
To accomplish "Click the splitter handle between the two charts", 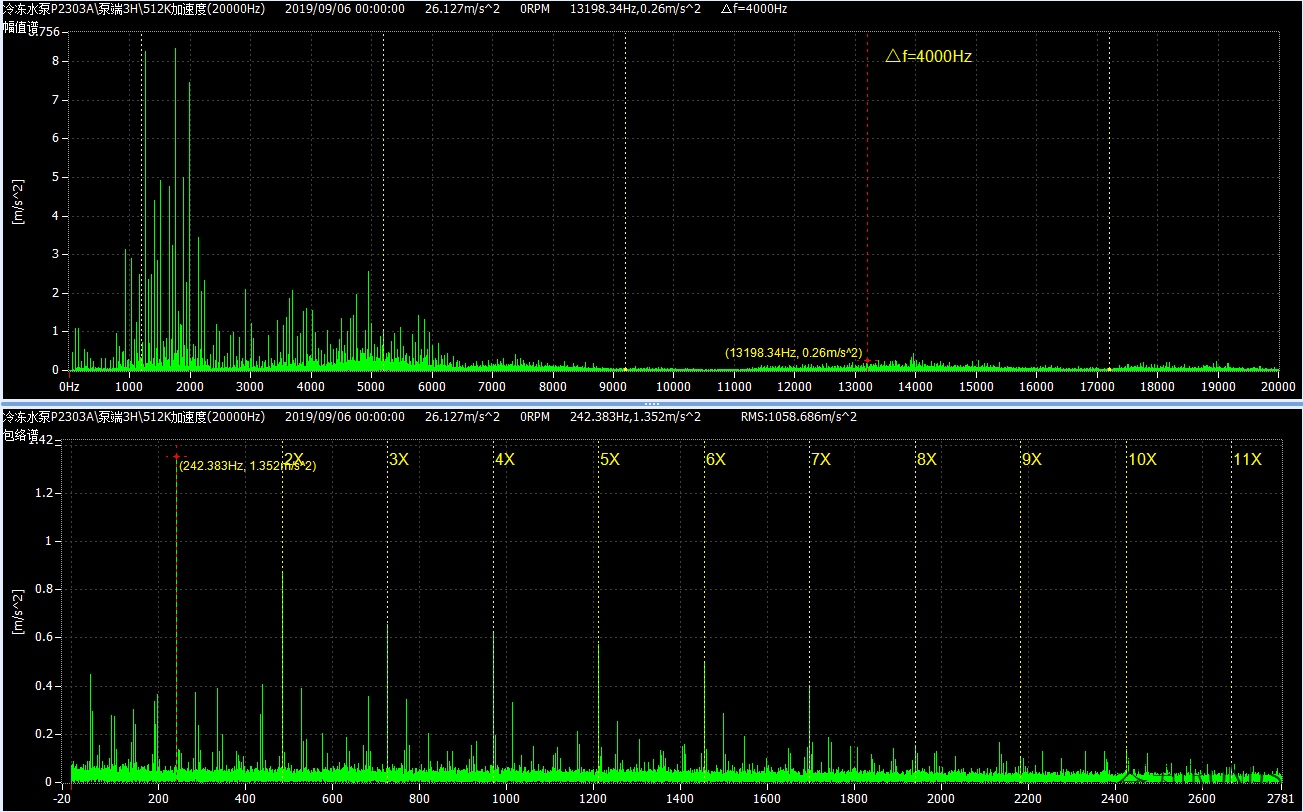I will (x=651, y=403).
